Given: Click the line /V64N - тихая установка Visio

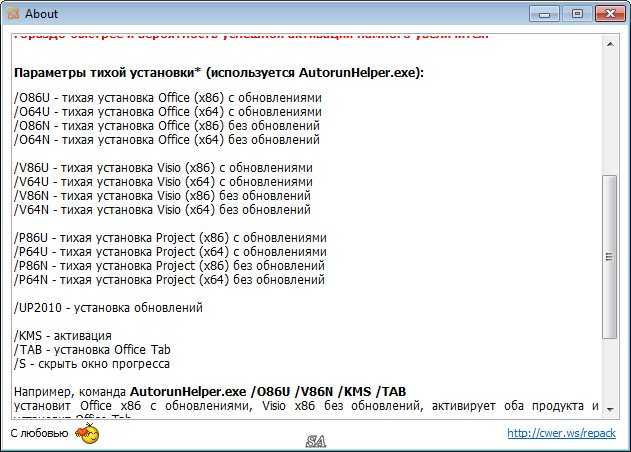Looking at the screenshot, I should [x=163, y=210].
